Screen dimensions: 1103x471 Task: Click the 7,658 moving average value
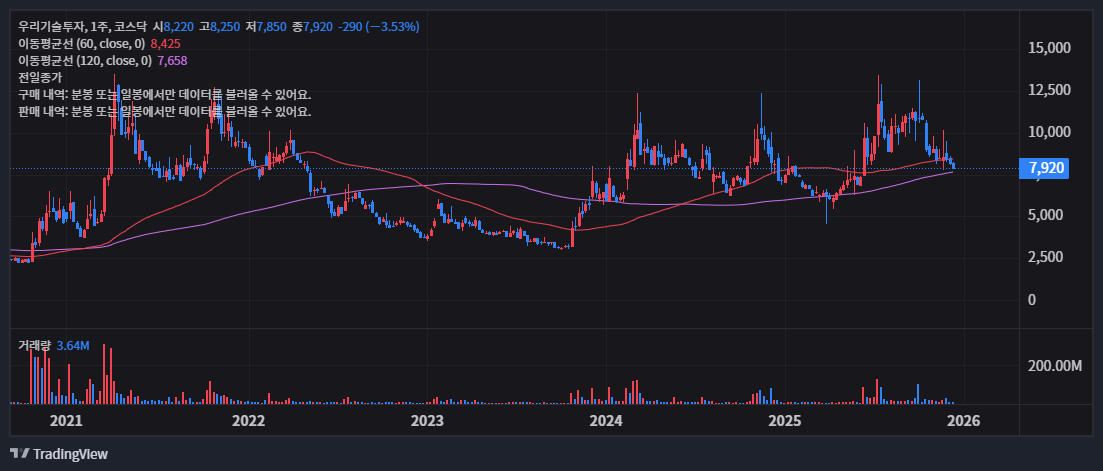coord(172,60)
